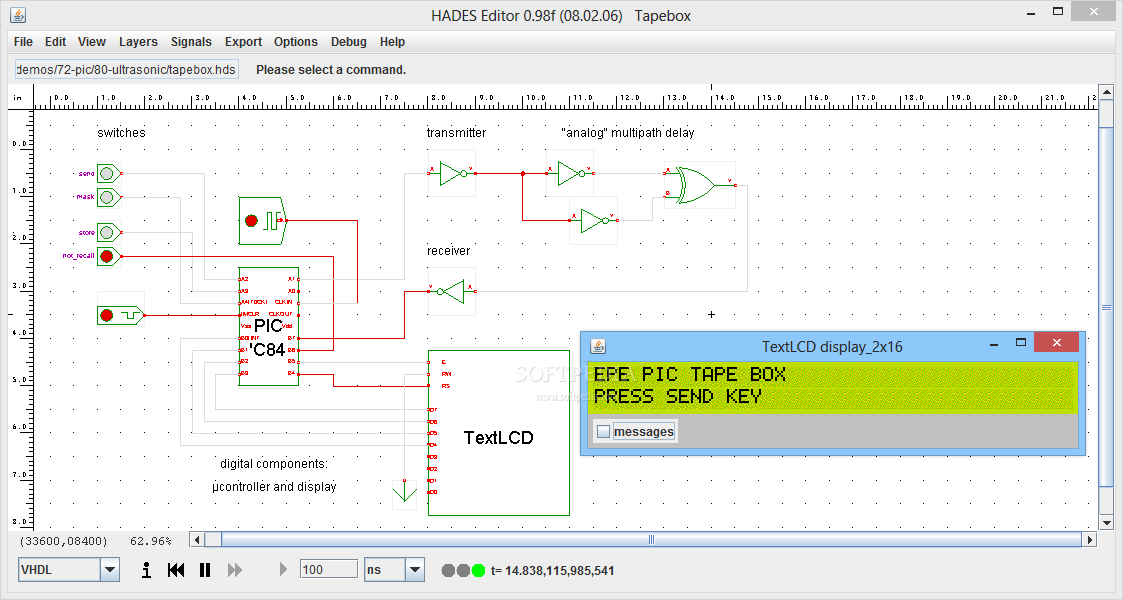Click the vertical scrollbar down arrow

(1107, 523)
